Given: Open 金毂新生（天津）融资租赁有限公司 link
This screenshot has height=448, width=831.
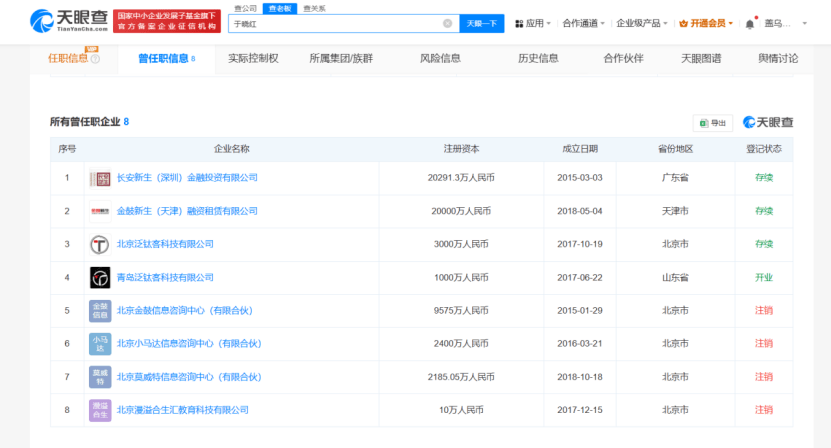Looking at the screenshot, I should pos(187,211).
